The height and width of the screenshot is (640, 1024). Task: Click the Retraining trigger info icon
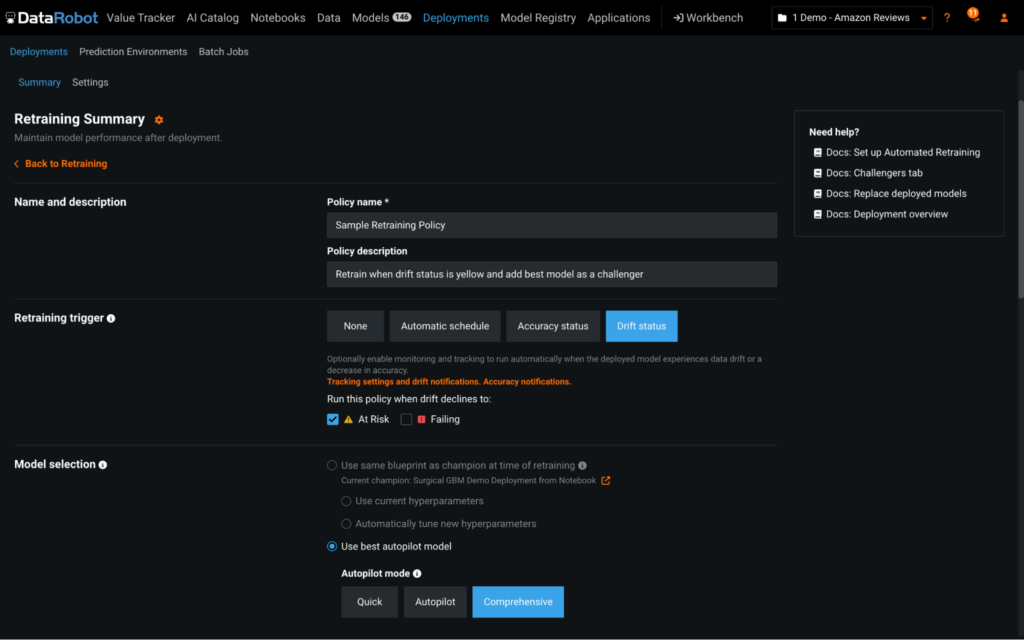[111, 319]
